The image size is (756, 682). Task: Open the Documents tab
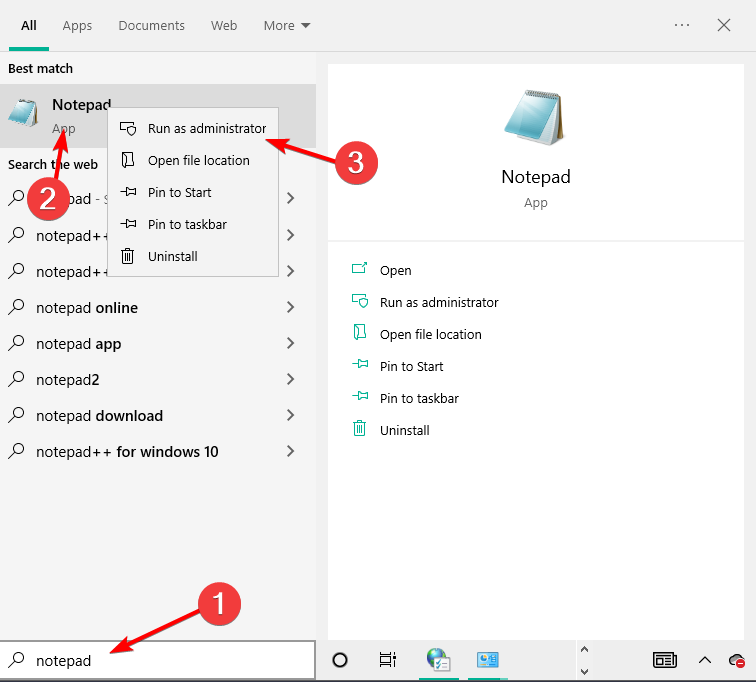pyautogui.click(x=151, y=26)
